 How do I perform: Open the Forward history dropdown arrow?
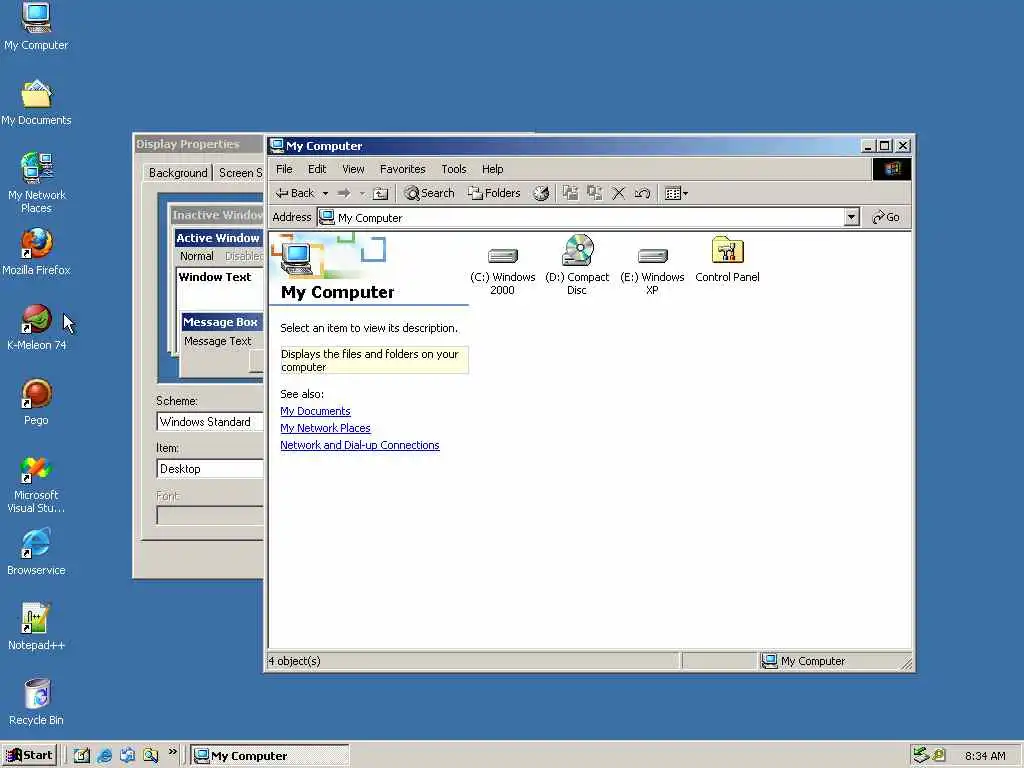(x=362, y=193)
